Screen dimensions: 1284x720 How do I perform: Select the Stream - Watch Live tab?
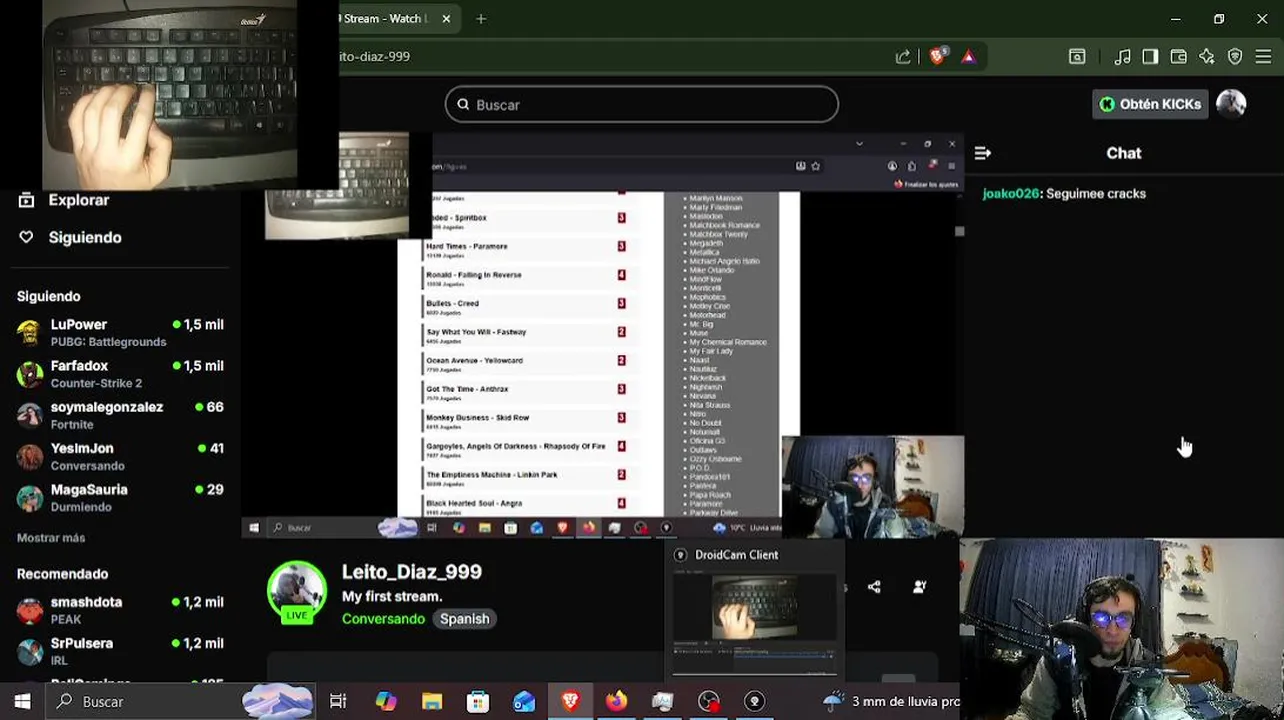tap(385, 18)
